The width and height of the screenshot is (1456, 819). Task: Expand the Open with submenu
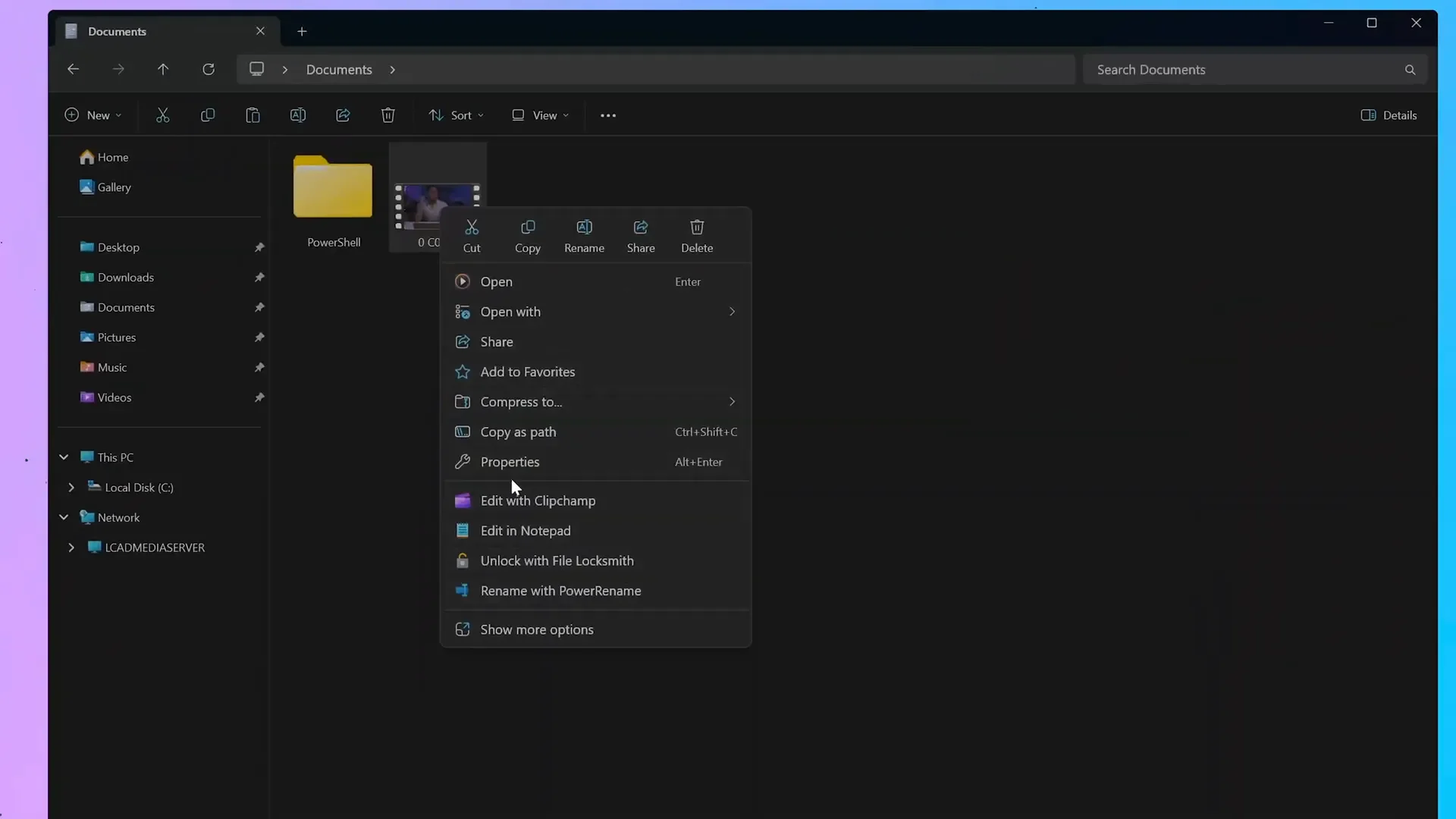[595, 312]
